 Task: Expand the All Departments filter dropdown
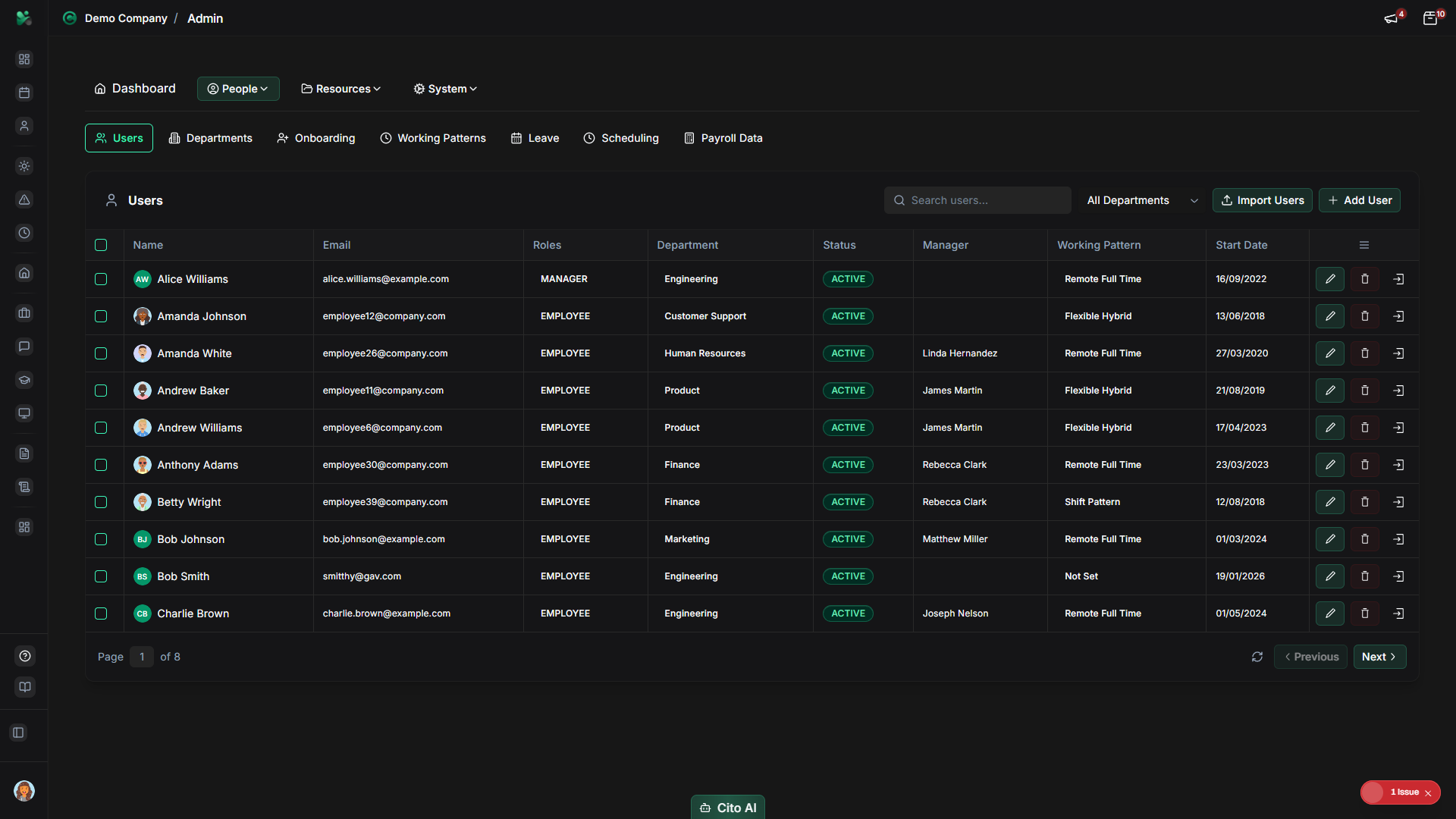click(x=1141, y=200)
